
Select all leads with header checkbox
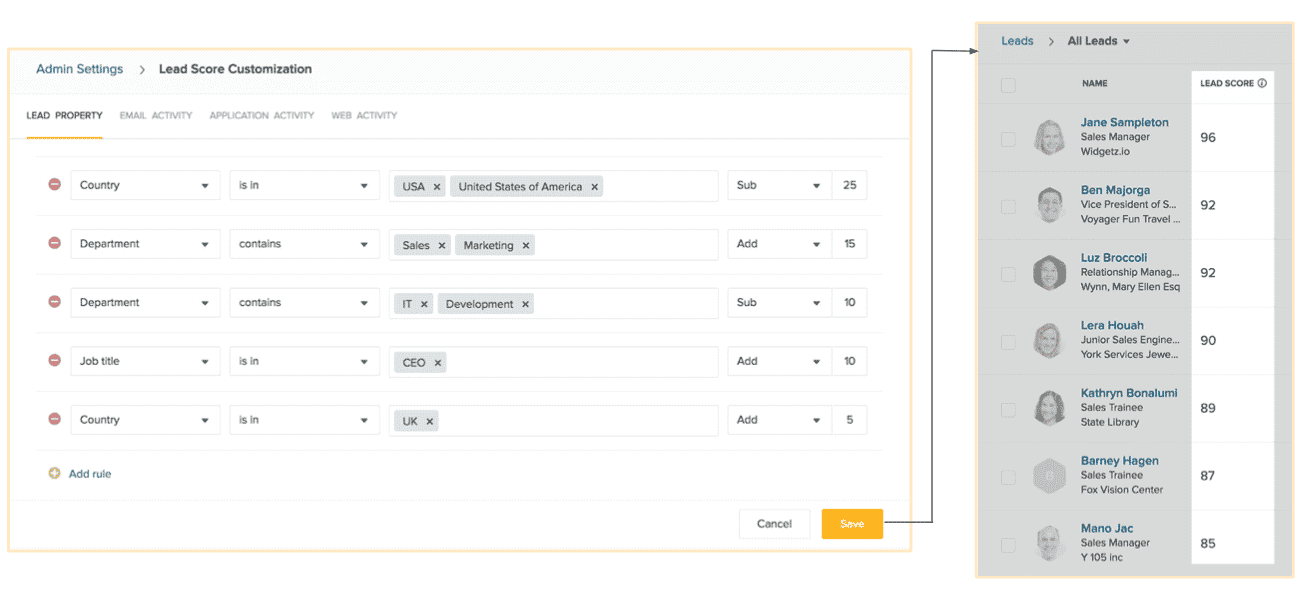[1008, 85]
